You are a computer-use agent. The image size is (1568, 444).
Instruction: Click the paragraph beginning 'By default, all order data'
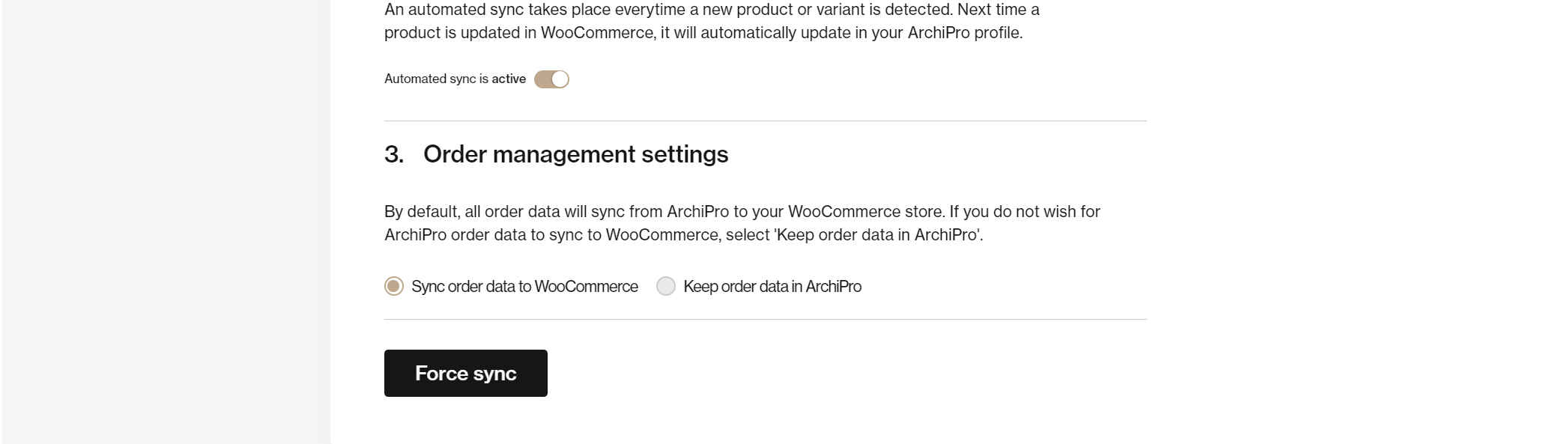742,223
